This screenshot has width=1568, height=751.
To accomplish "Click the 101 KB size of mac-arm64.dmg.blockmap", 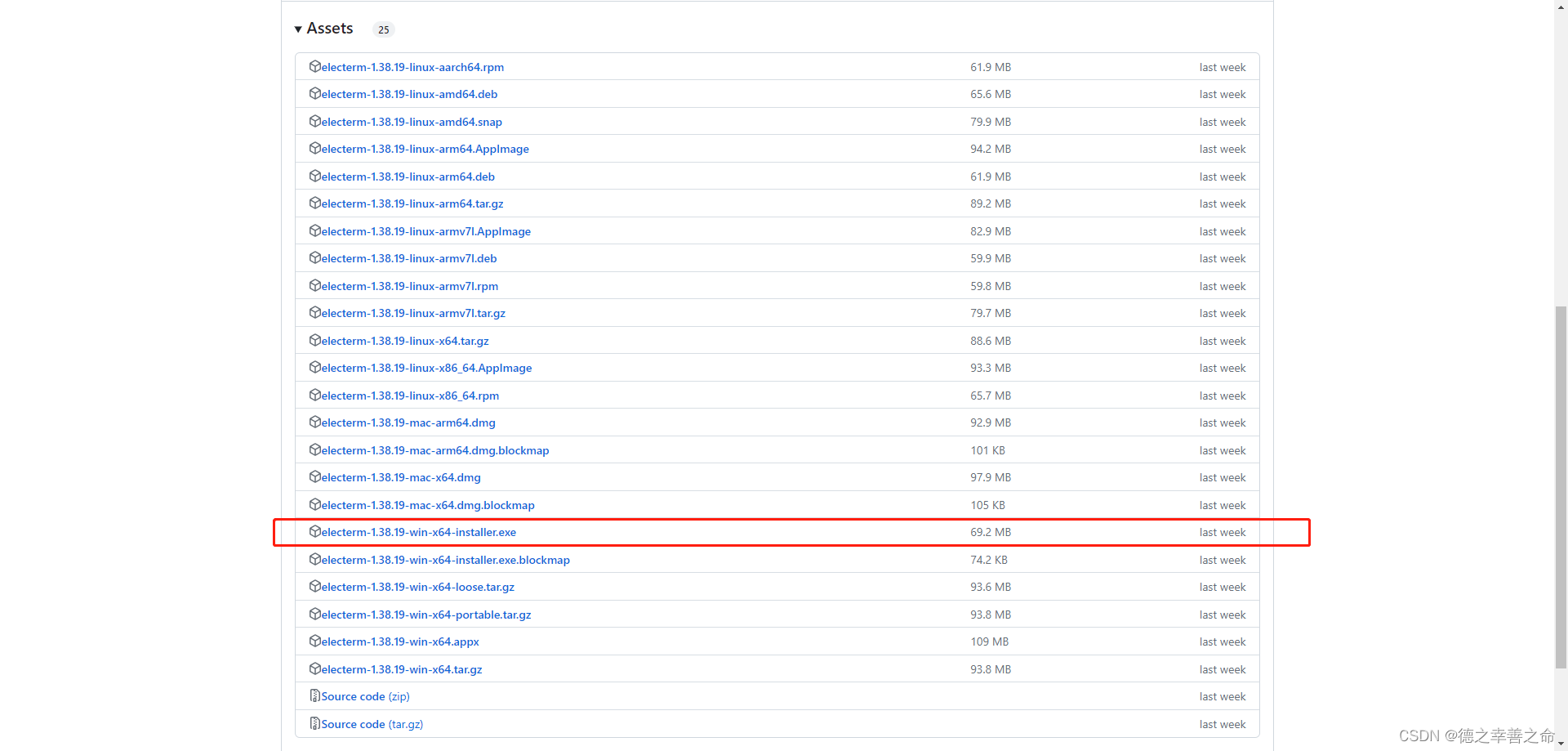I will [x=988, y=450].
